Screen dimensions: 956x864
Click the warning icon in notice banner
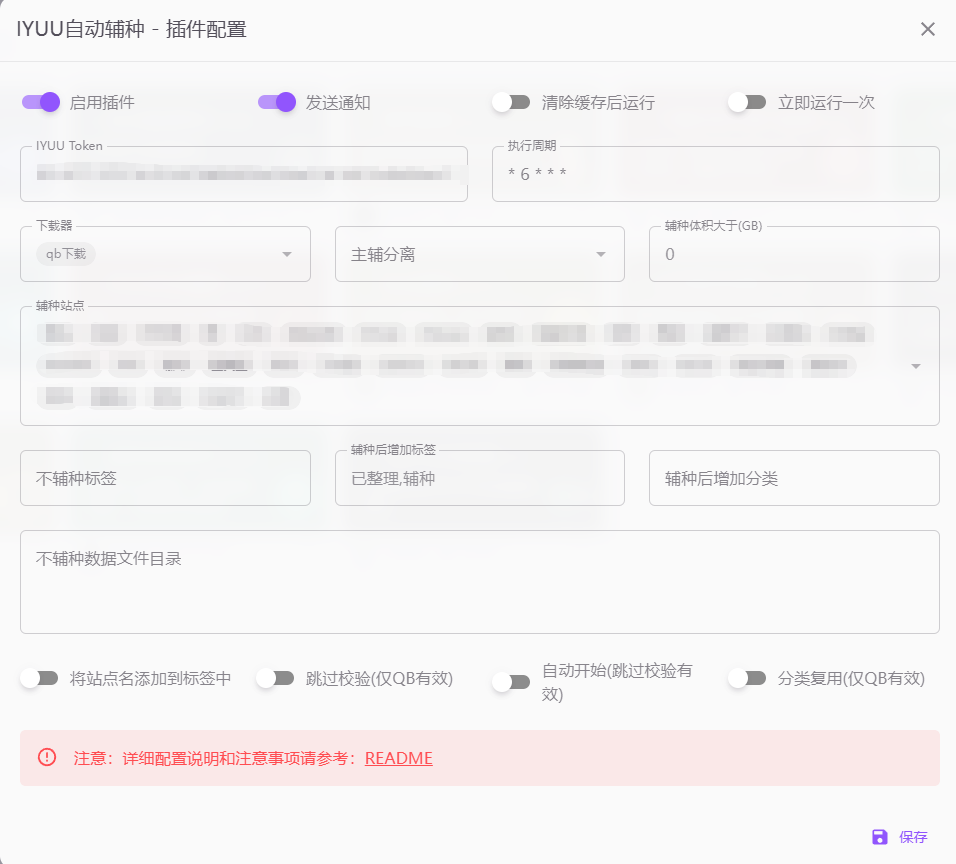pyautogui.click(x=47, y=757)
